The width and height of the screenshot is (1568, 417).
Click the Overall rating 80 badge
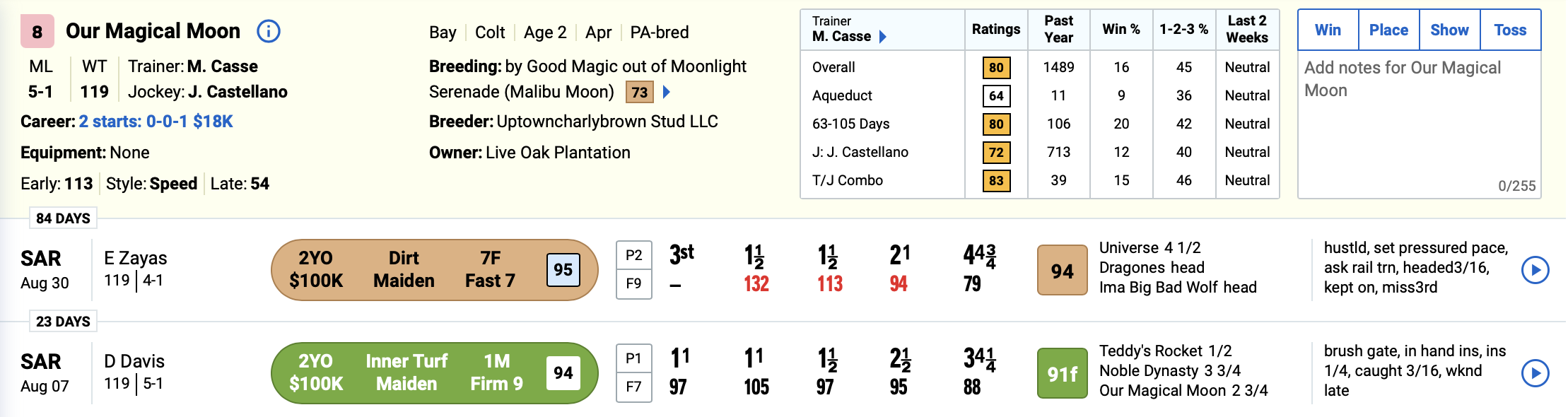(996, 68)
